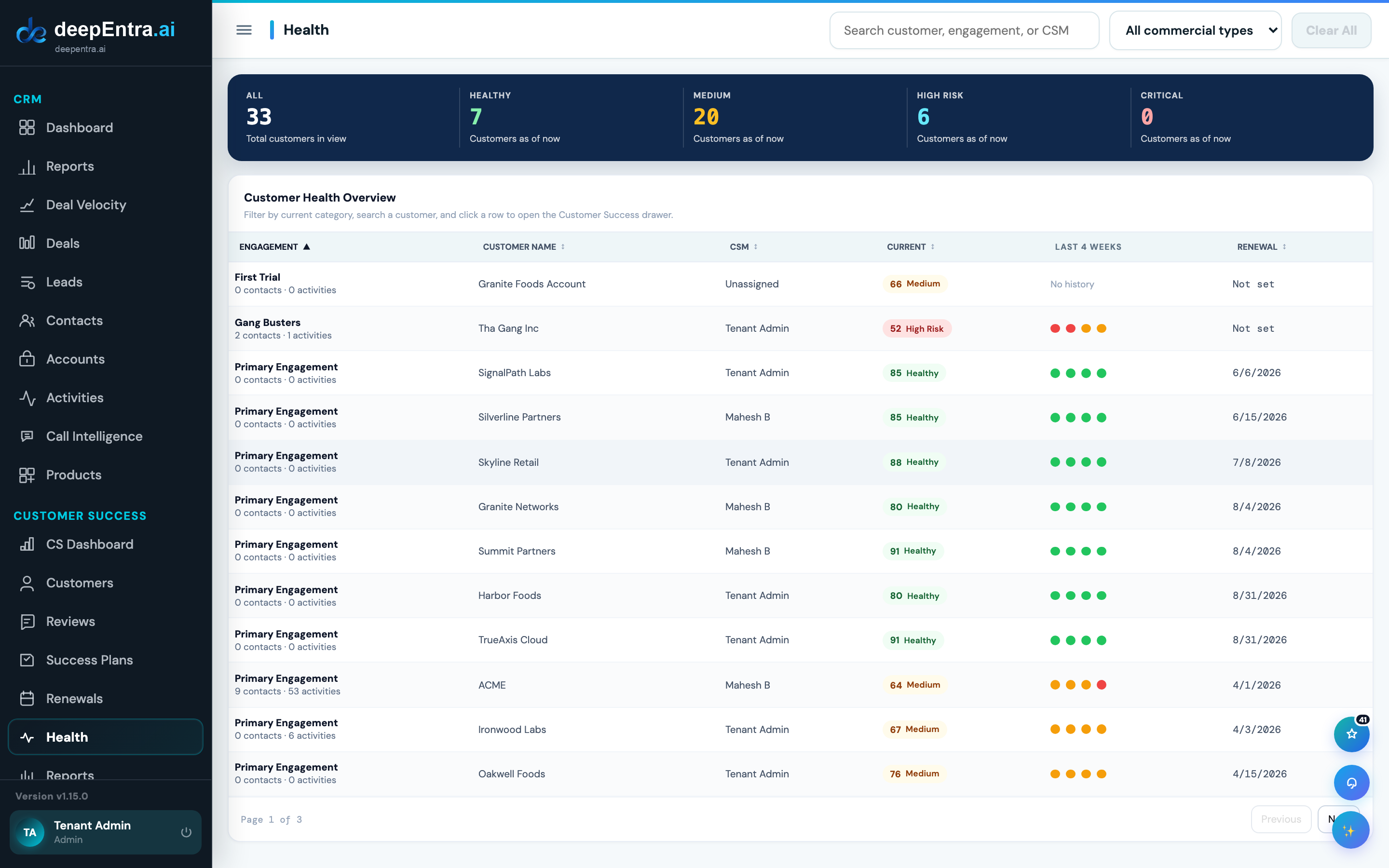Open Reviews in sidebar
The width and height of the screenshot is (1389, 868).
pos(106,621)
